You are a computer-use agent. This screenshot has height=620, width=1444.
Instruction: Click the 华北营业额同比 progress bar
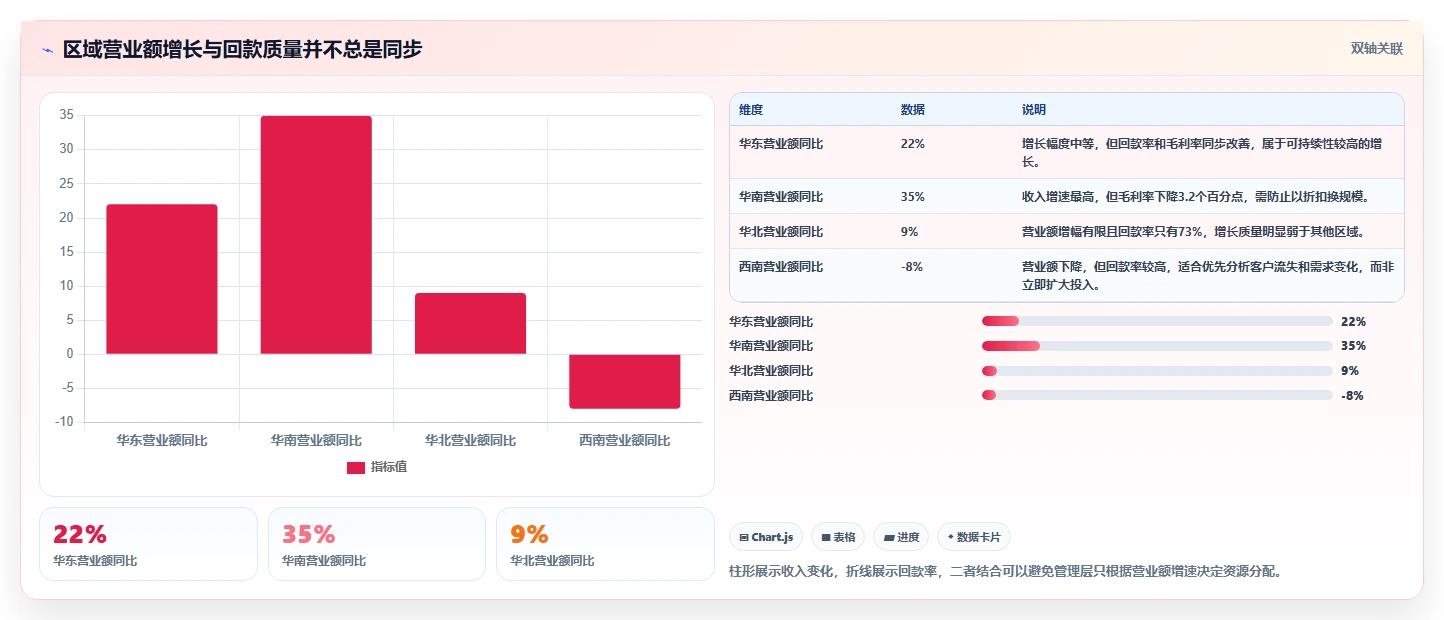coord(1157,371)
